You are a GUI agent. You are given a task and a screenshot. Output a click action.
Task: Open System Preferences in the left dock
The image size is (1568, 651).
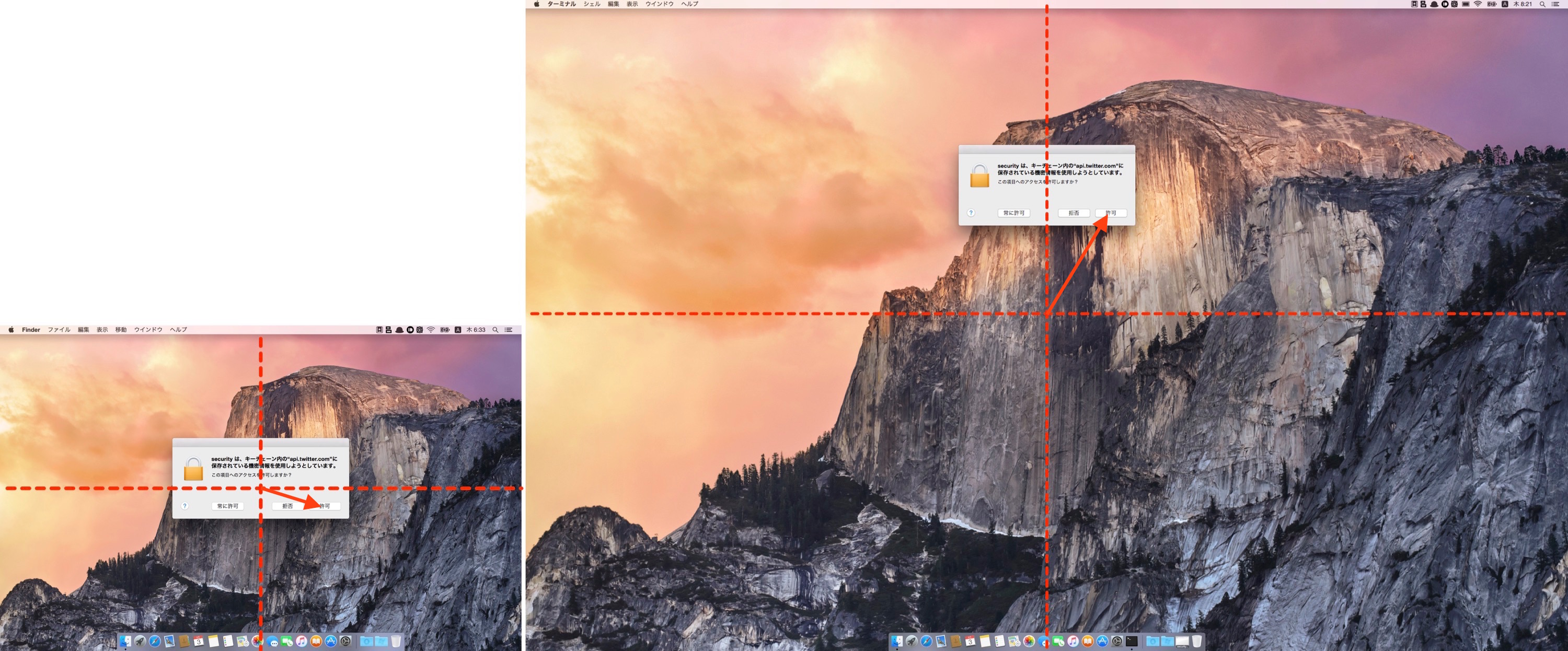point(345,641)
